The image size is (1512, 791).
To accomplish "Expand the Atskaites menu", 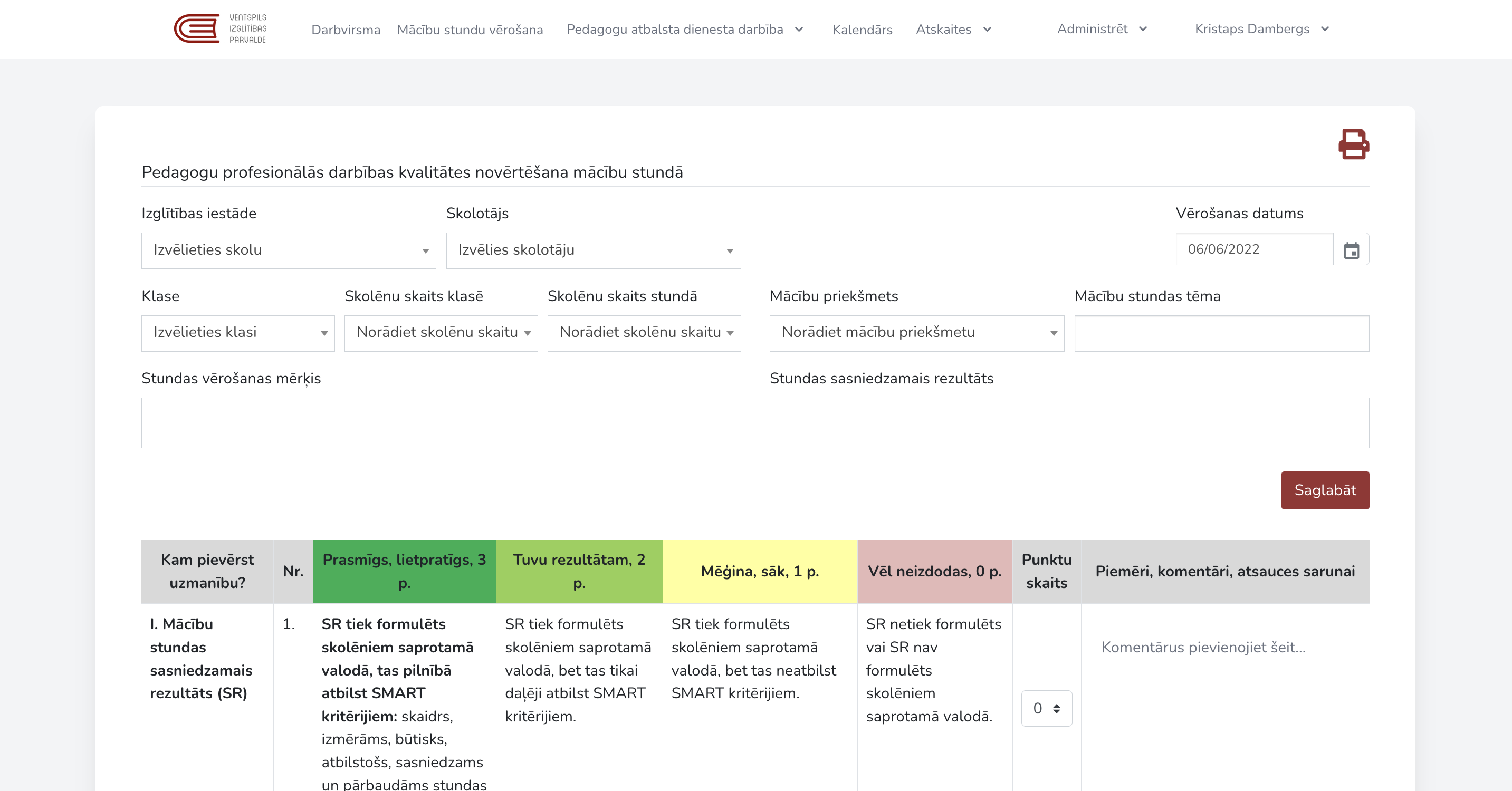I will pos(953,29).
